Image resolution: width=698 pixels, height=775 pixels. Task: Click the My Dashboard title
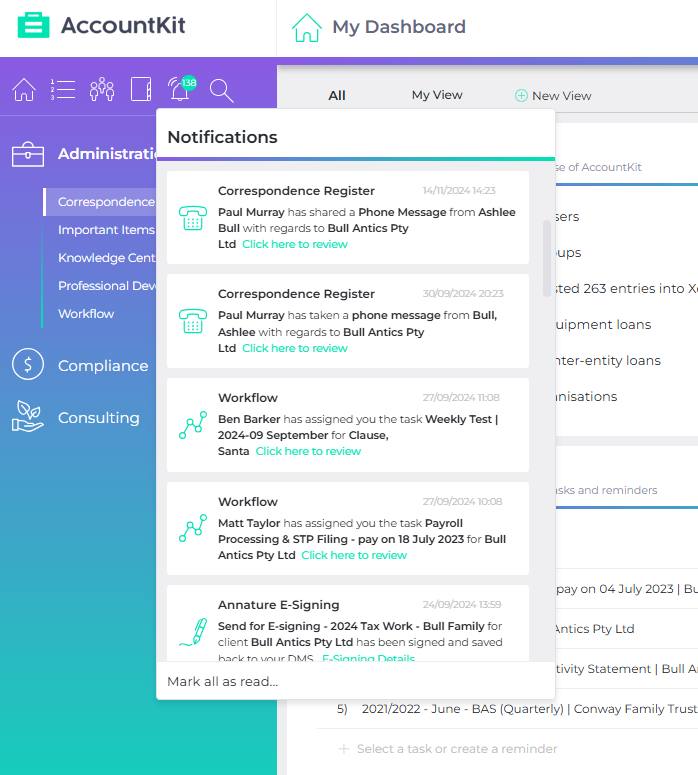(x=399, y=27)
